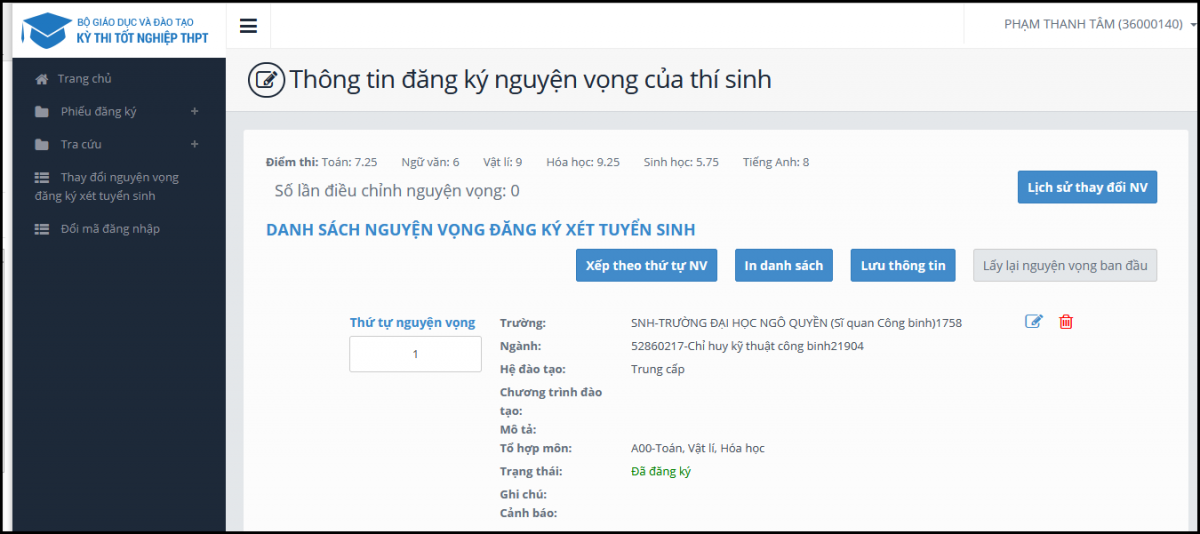Click the page title edit icon
The width and height of the screenshot is (1200, 534).
tap(266, 80)
